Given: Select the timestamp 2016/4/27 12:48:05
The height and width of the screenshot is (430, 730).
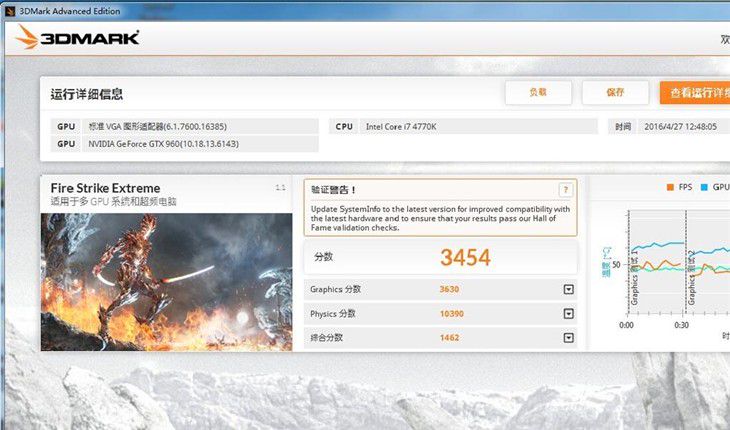Looking at the screenshot, I should pyautogui.click(x=680, y=127).
